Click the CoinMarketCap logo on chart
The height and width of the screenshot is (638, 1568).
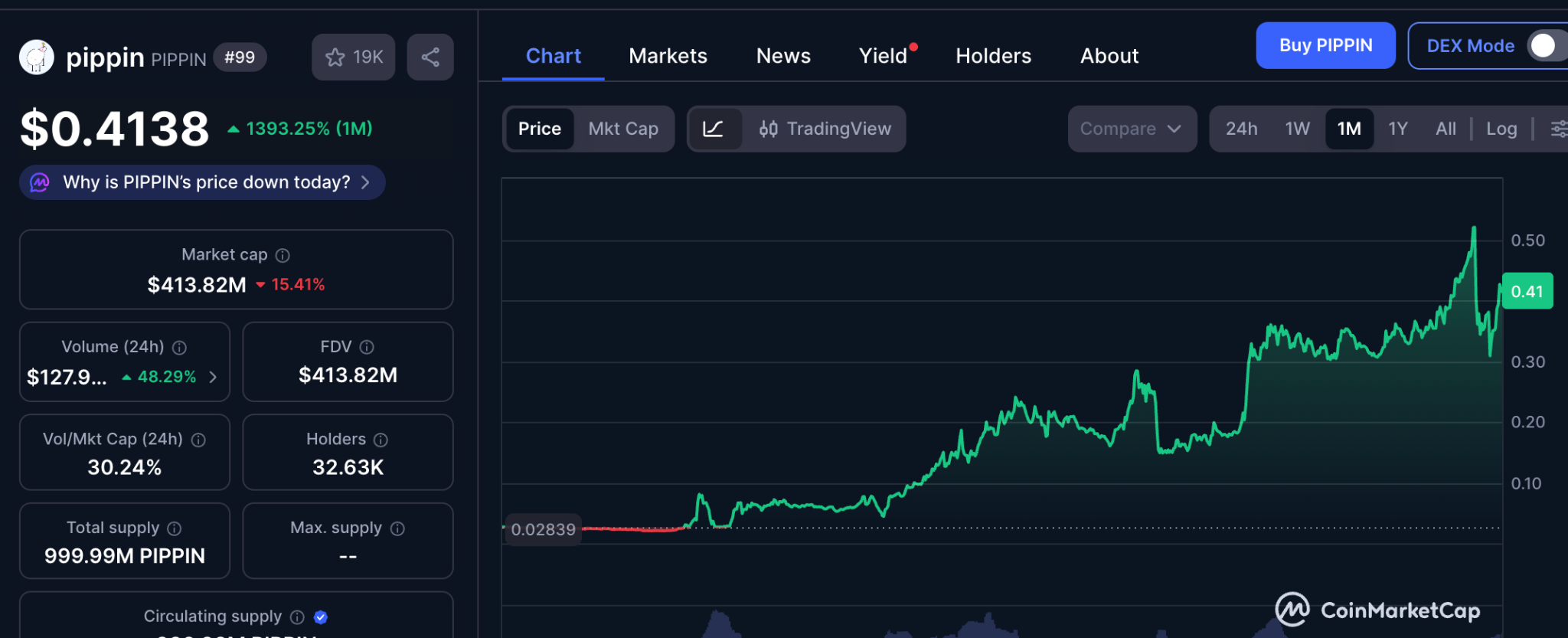[1377, 610]
